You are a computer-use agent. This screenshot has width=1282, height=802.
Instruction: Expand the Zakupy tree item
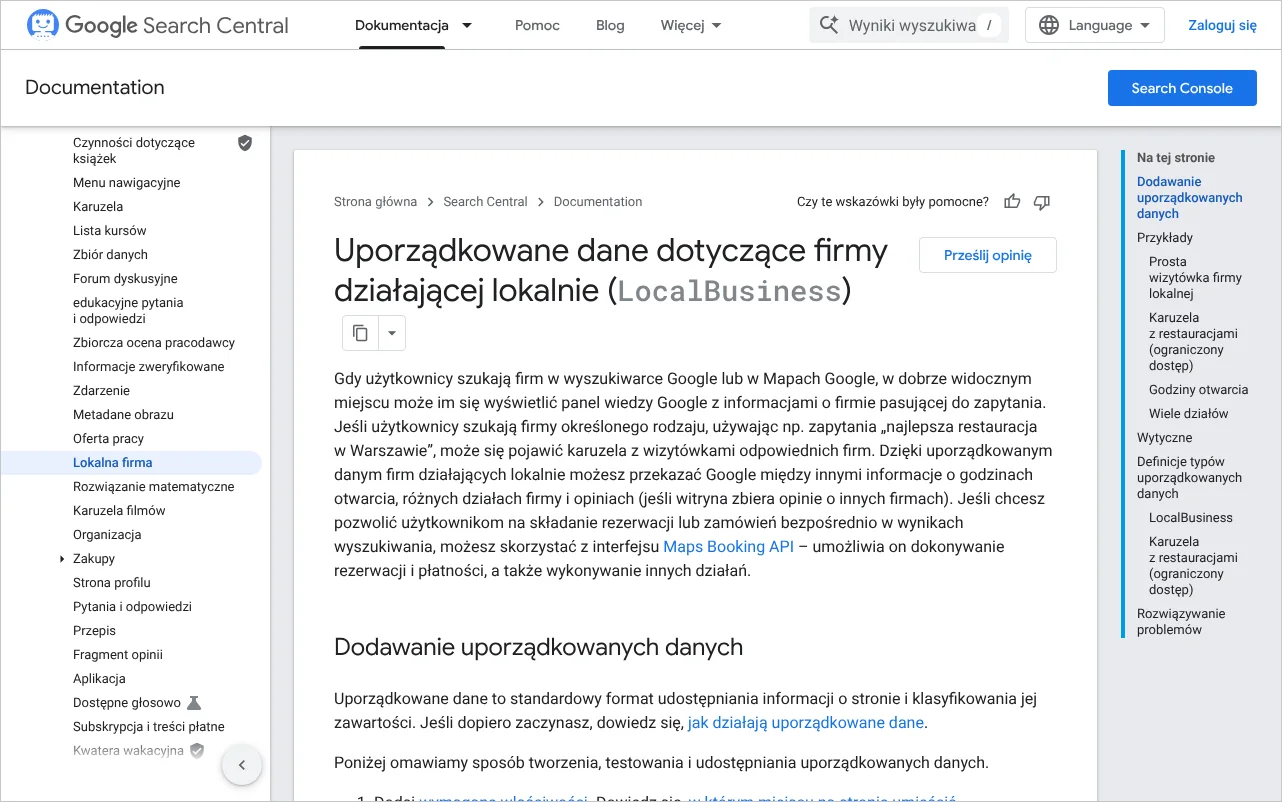coord(62,559)
